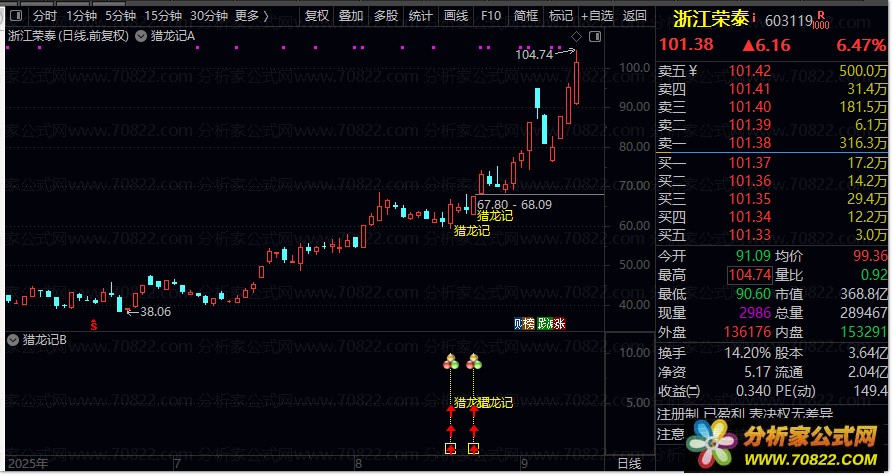
Task: Click the 收益(二) value 0.340
Action: [x=753, y=391]
